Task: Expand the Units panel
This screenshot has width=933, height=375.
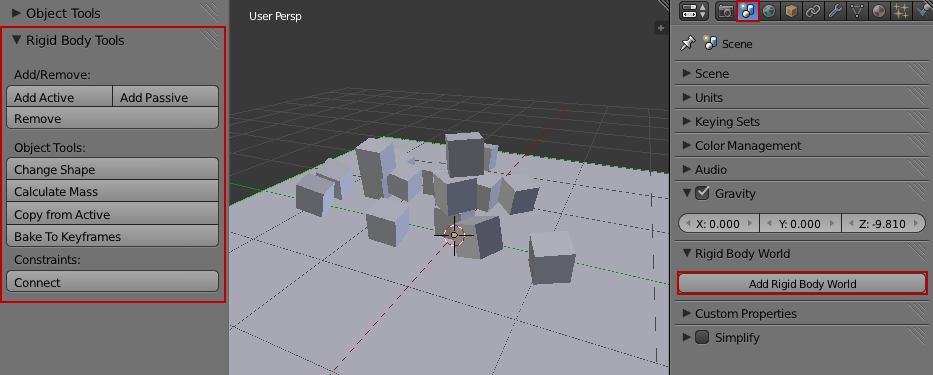Action: [687, 97]
